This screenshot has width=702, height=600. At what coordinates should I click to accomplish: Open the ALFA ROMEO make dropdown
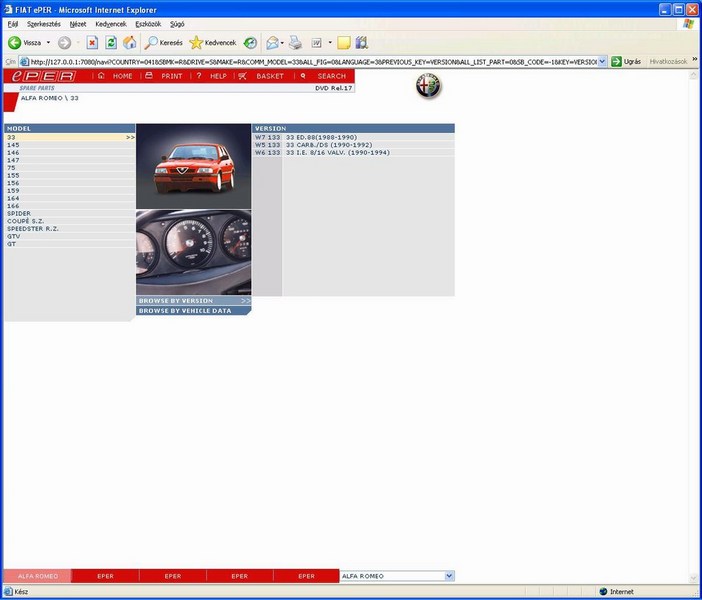coord(397,576)
